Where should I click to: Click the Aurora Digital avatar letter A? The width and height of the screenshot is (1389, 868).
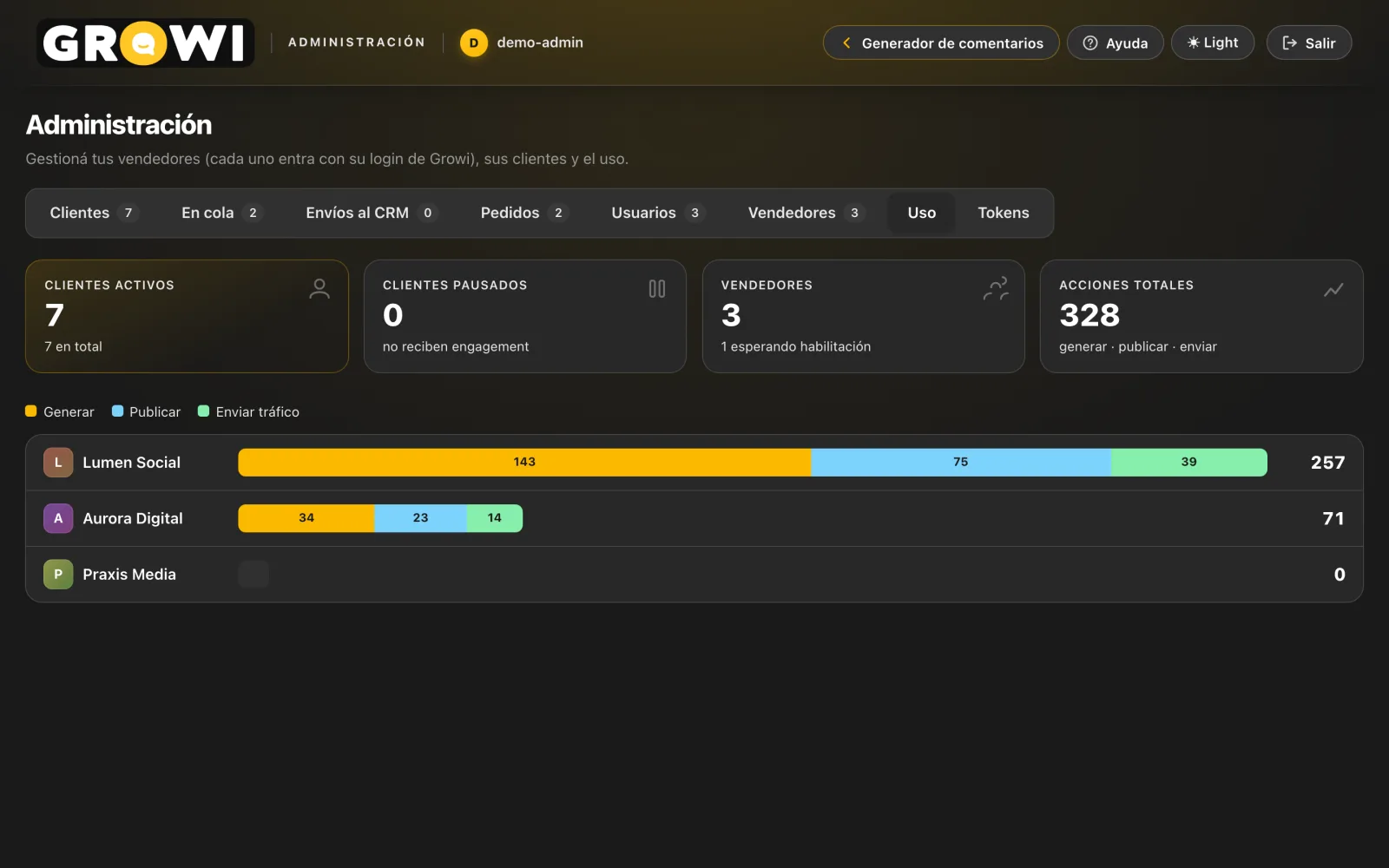[x=58, y=518]
